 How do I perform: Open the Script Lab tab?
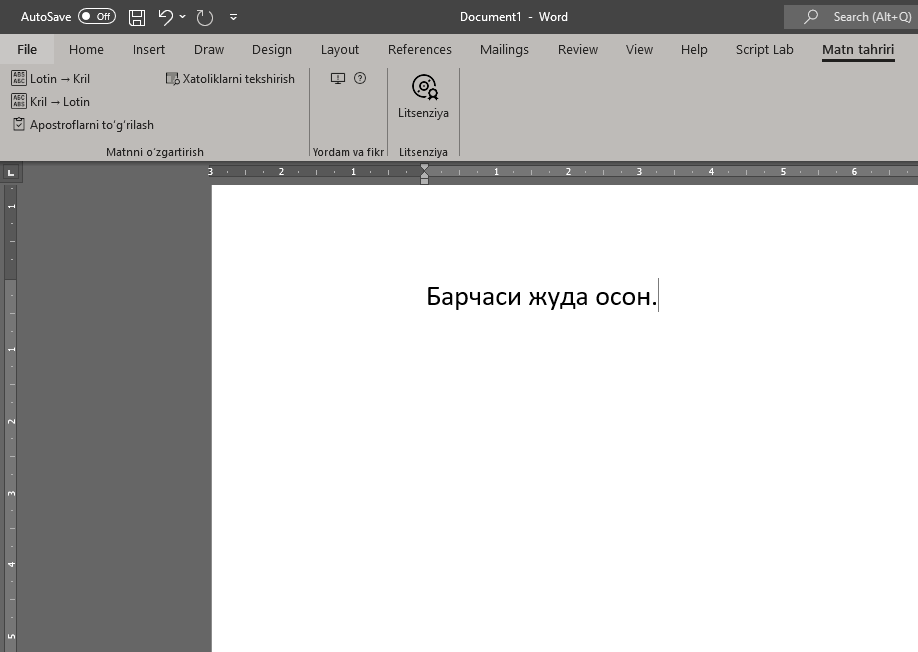pos(764,49)
